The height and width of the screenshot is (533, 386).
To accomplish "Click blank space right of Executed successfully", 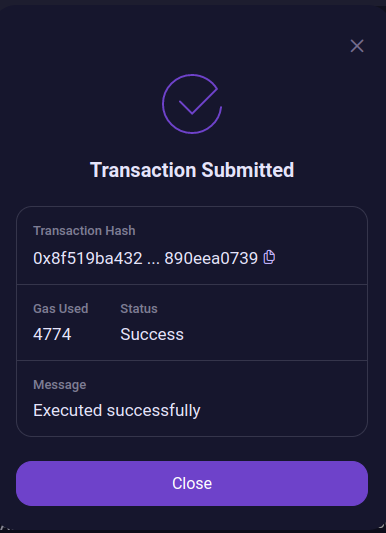I will 284,410.
